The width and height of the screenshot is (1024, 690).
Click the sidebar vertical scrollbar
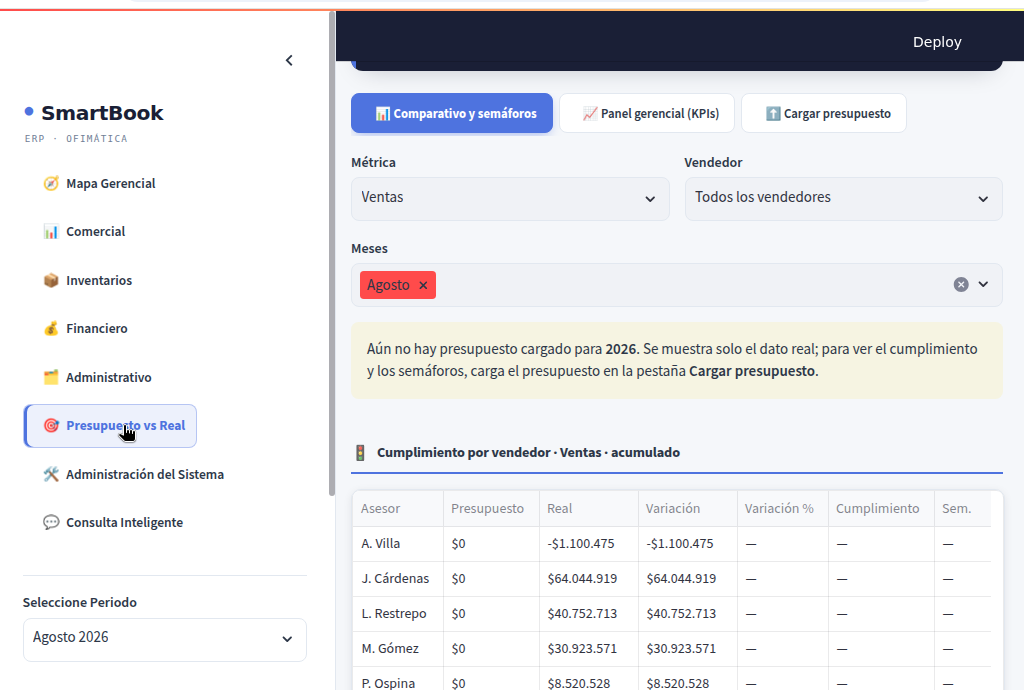coord(332,253)
